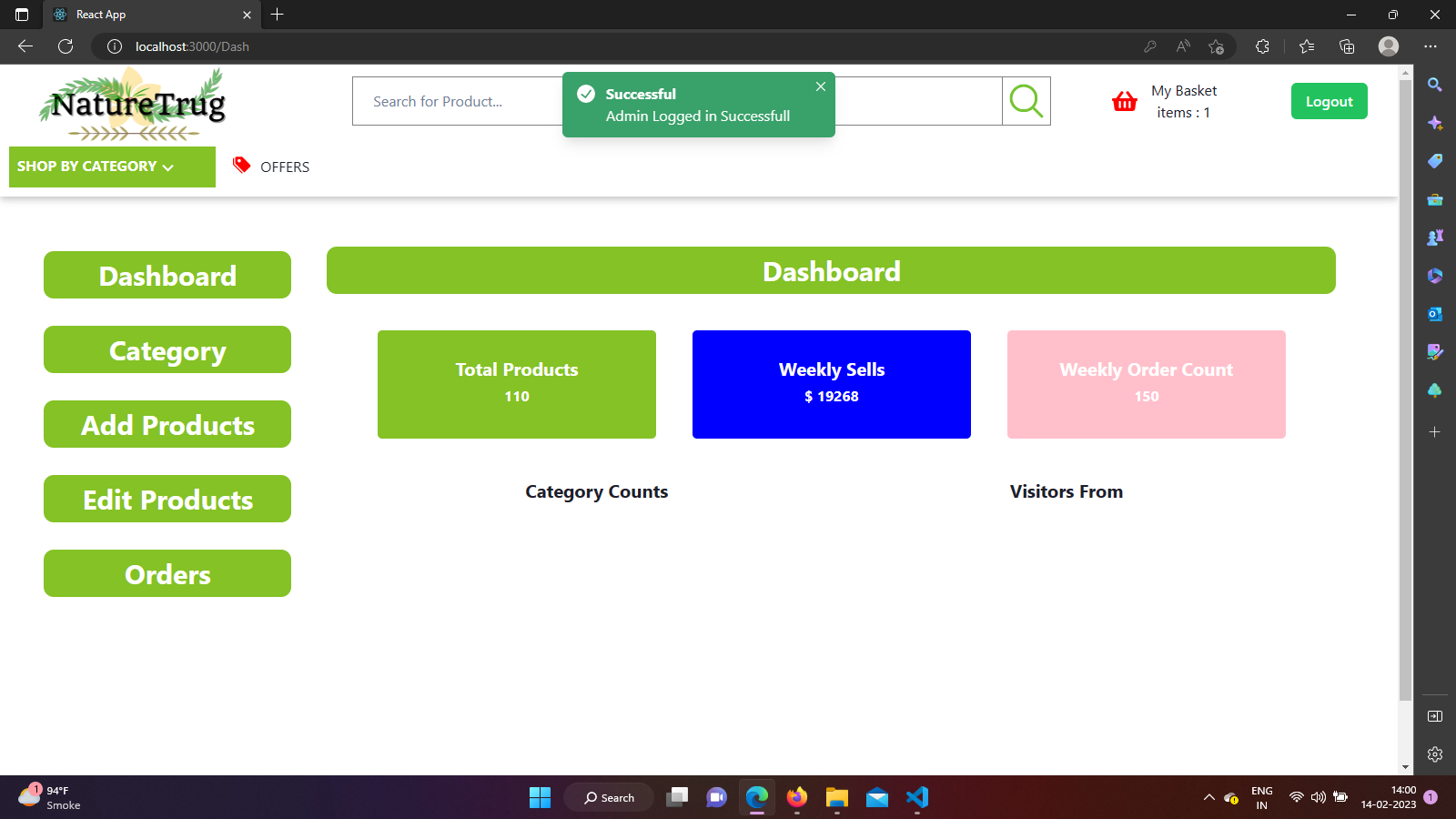The image size is (1456, 819).
Task: Click the blue Weekly Sells card
Action: pyautogui.click(x=832, y=384)
